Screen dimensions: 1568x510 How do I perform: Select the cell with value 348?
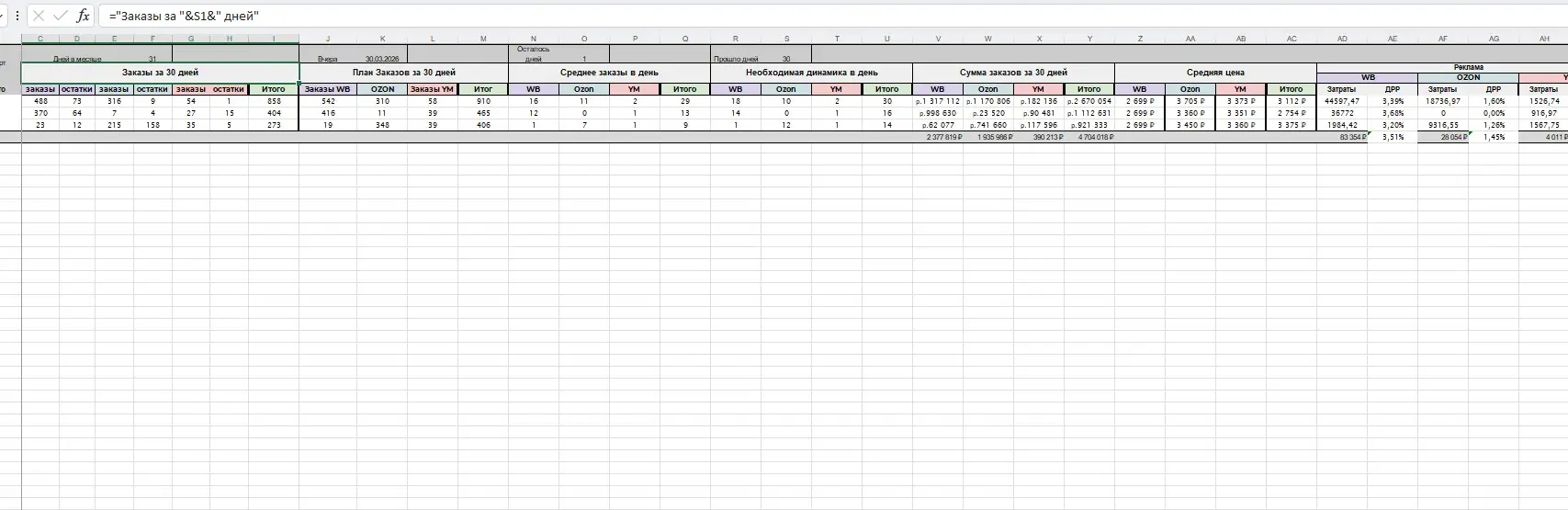pos(382,125)
